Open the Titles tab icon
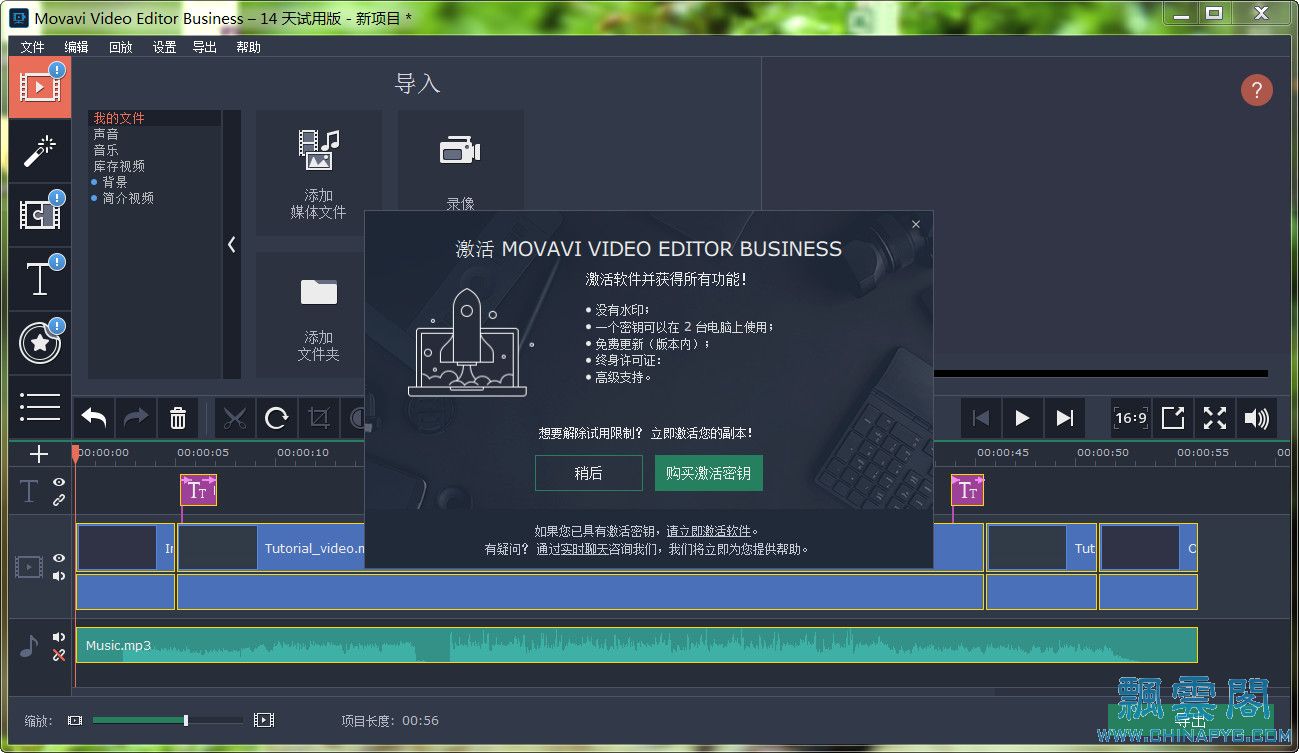The width and height of the screenshot is (1299, 753). click(x=40, y=279)
